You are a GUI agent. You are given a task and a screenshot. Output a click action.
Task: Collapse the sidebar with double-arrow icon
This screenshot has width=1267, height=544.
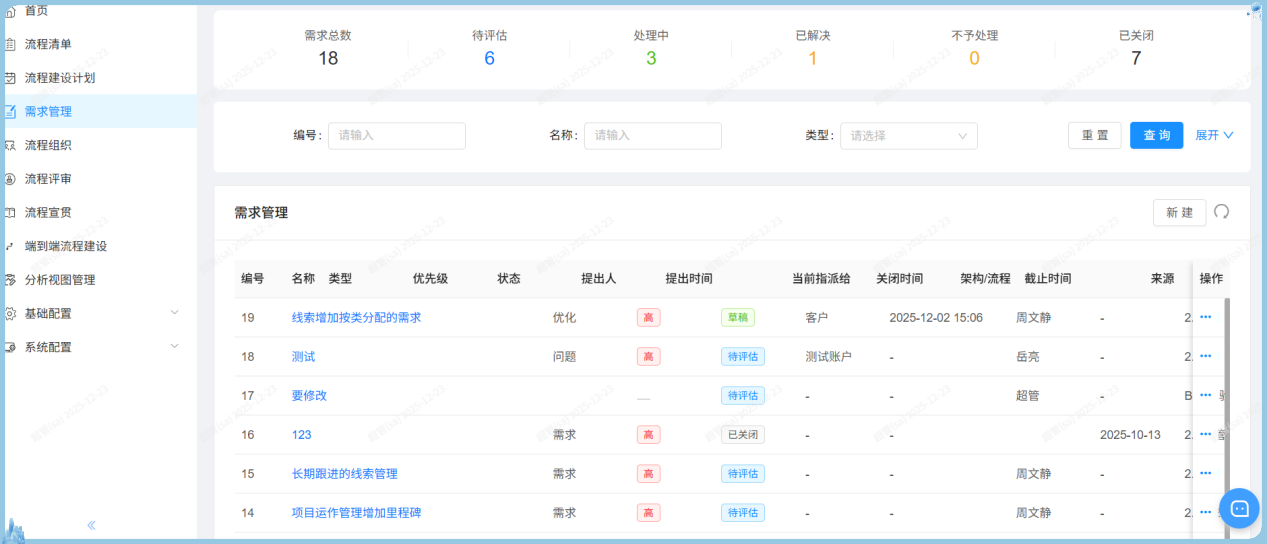pos(91,524)
